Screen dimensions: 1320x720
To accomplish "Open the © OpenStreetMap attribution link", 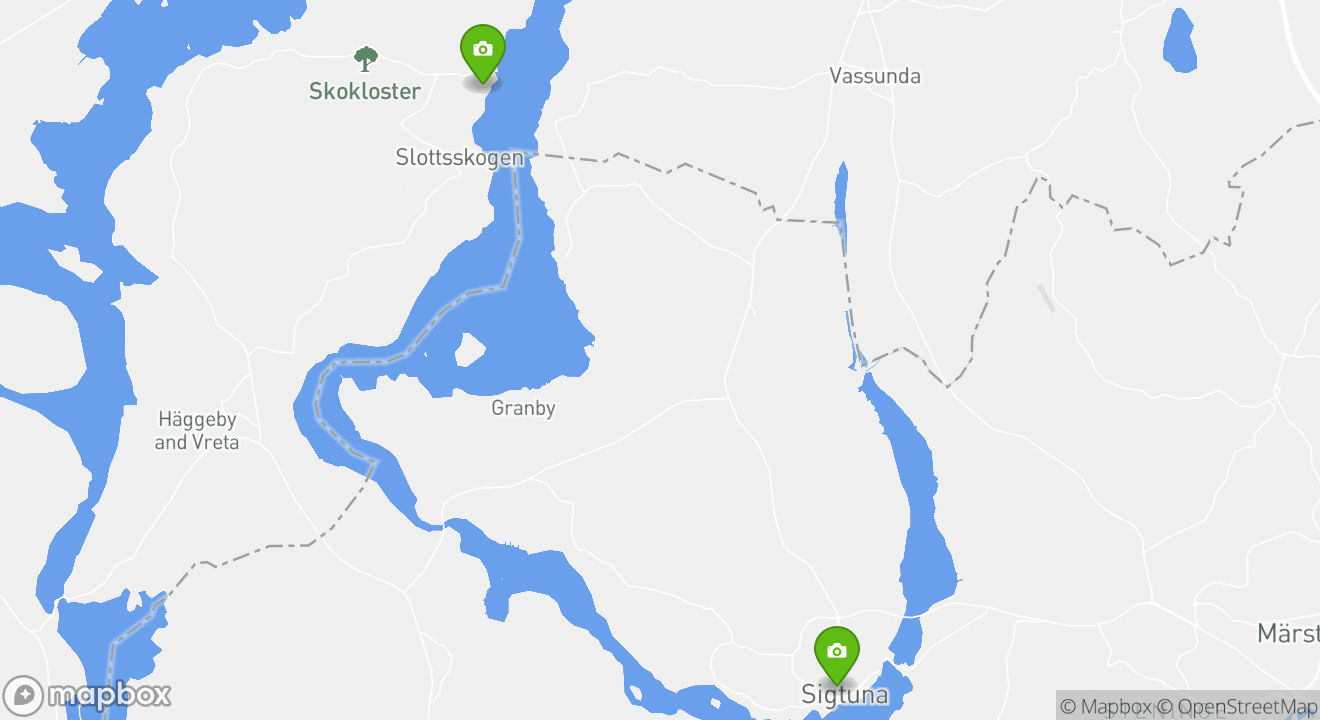I will pyautogui.click(x=1237, y=706).
